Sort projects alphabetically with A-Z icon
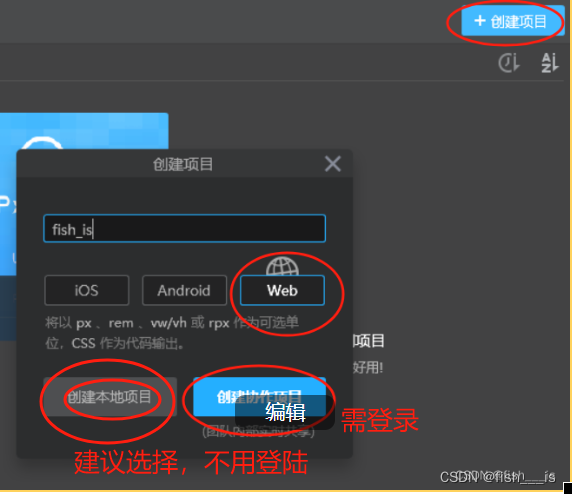The width and height of the screenshot is (572, 494). [x=550, y=63]
